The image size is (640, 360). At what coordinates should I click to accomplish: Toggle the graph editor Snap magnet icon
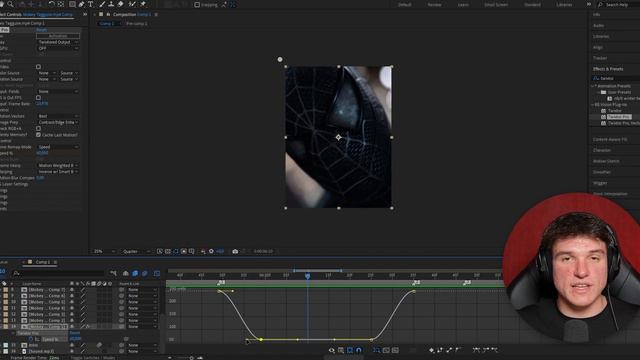(359, 350)
